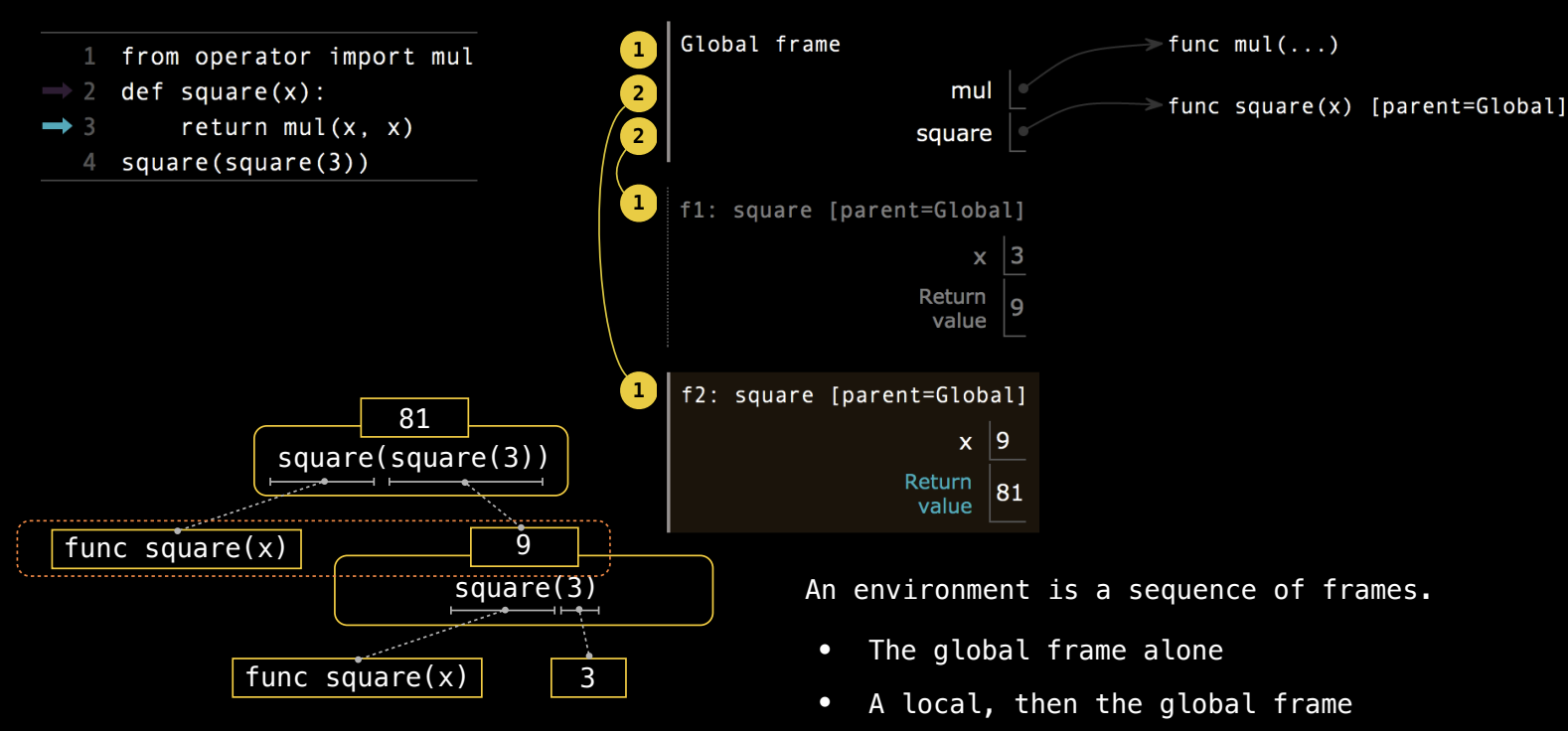Click the 'Global frame' label

coord(760,45)
